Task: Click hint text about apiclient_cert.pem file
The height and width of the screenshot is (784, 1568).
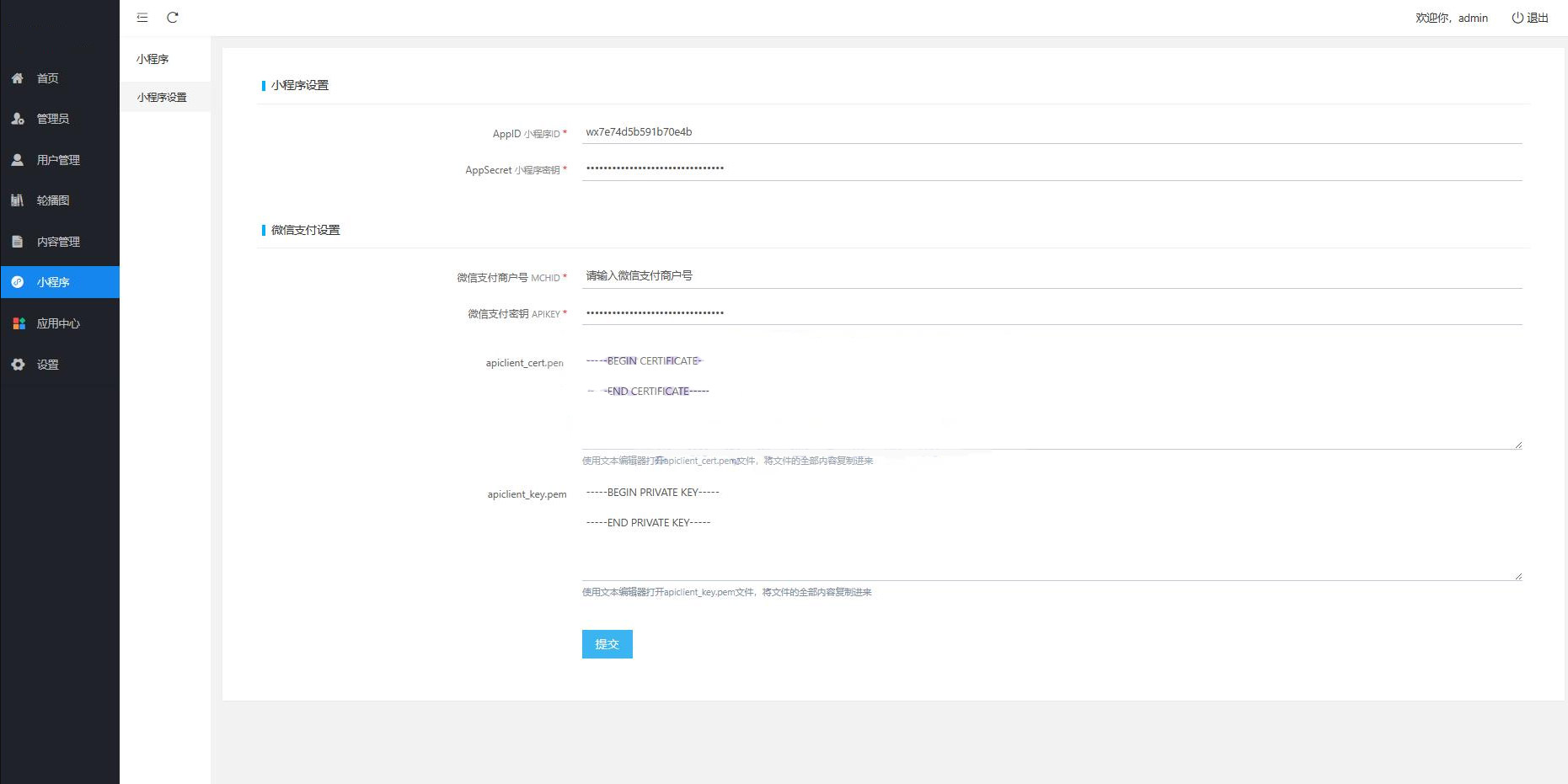Action: click(x=727, y=461)
